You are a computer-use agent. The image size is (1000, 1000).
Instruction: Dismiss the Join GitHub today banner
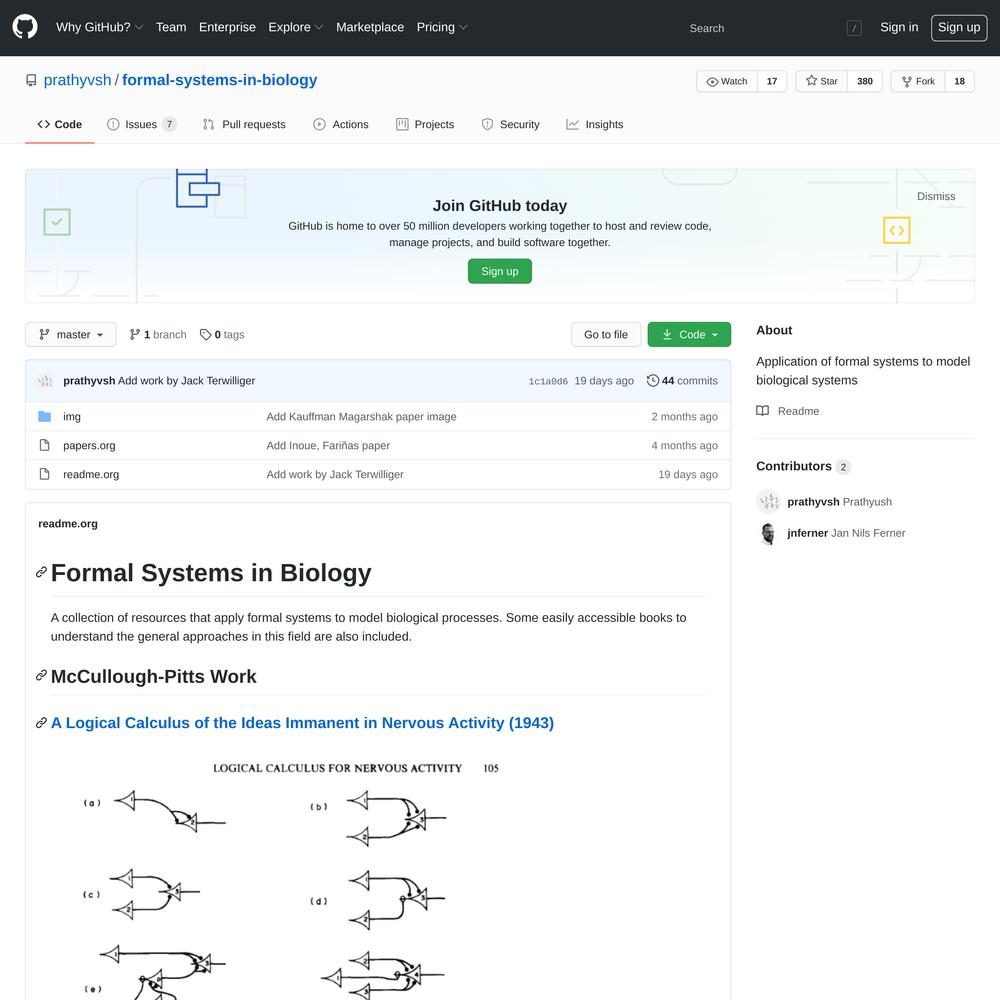click(x=936, y=196)
